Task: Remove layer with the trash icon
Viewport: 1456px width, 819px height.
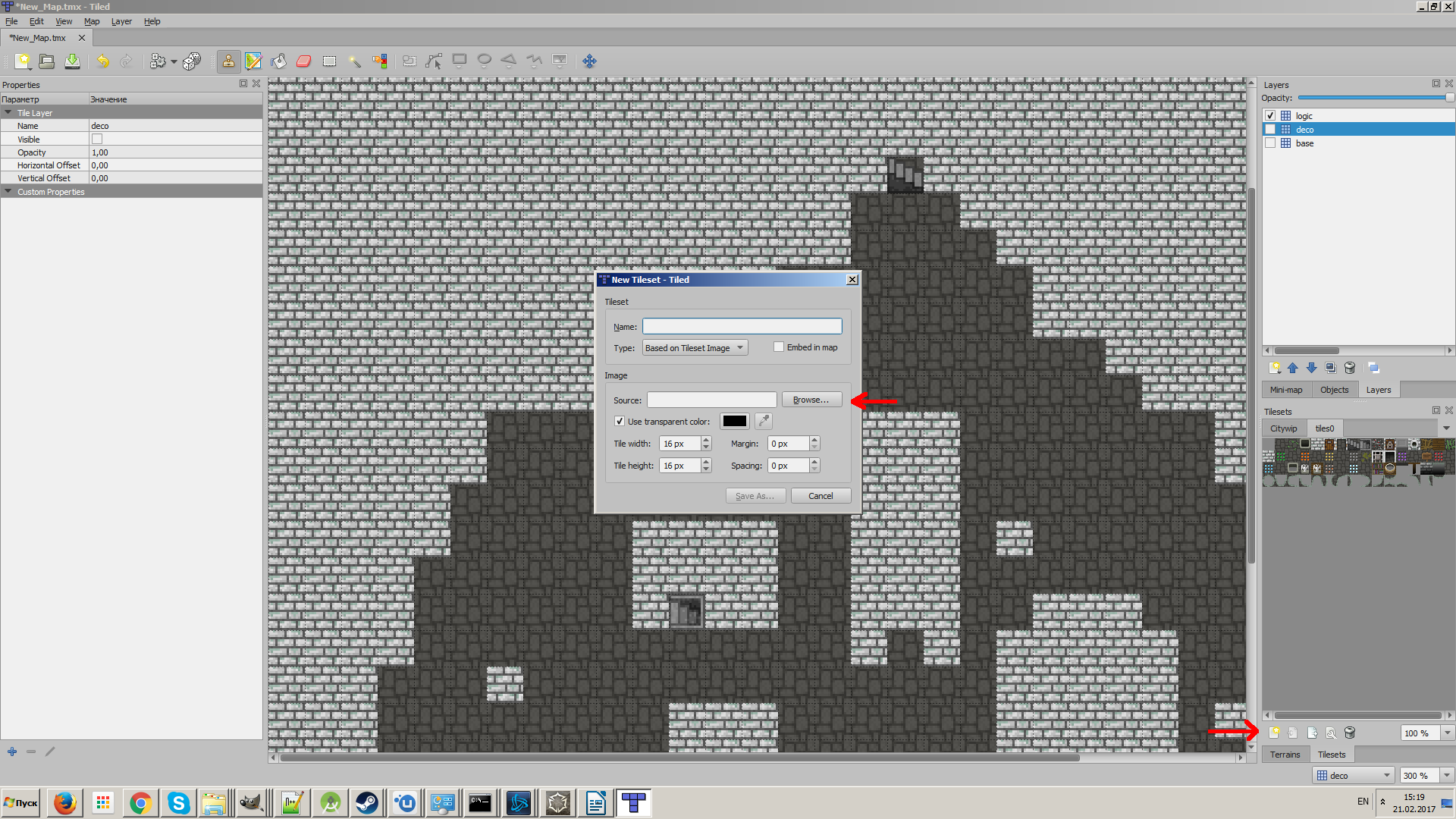Action: [1349, 368]
